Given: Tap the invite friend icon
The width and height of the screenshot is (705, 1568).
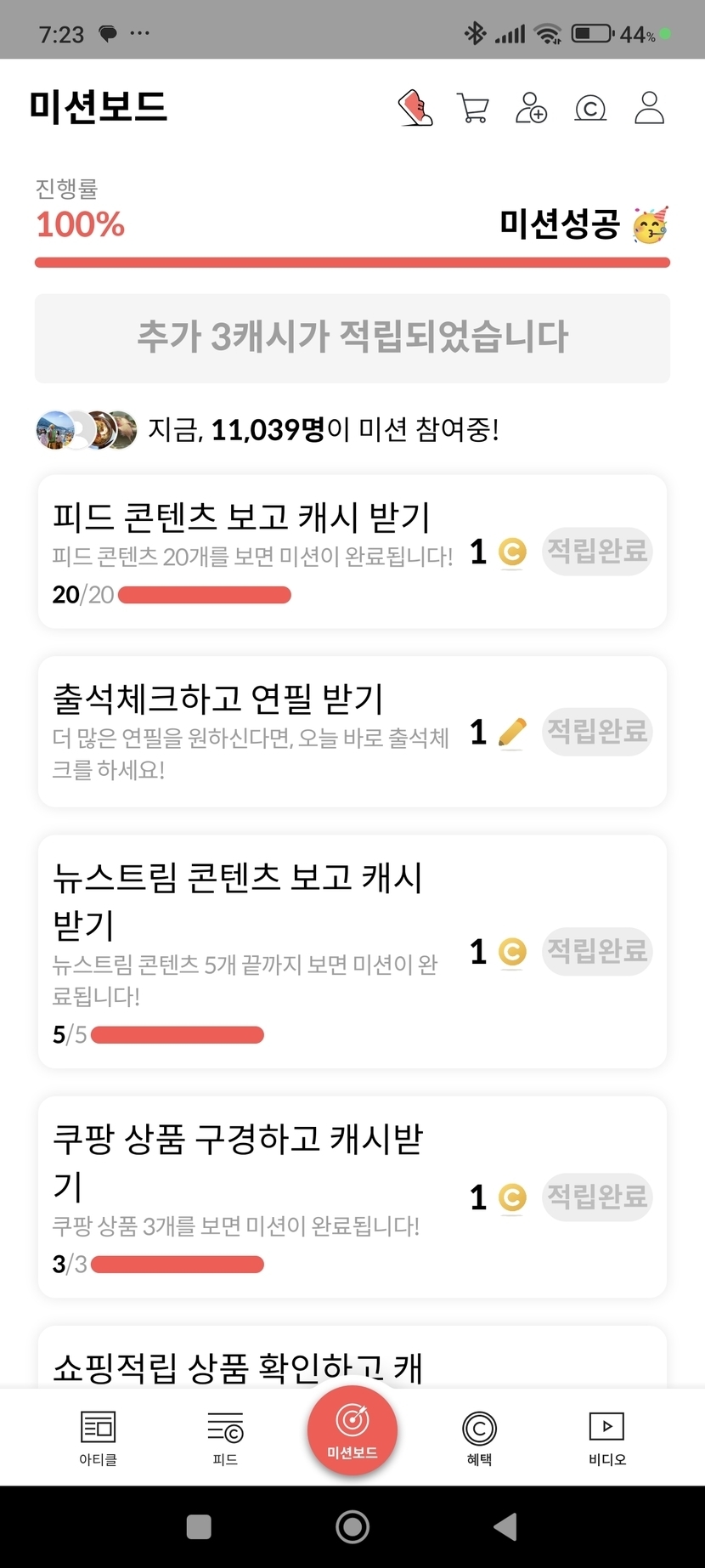Looking at the screenshot, I should [x=532, y=108].
